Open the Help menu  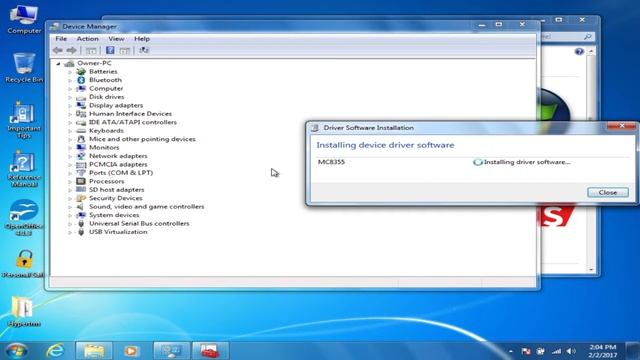point(142,39)
